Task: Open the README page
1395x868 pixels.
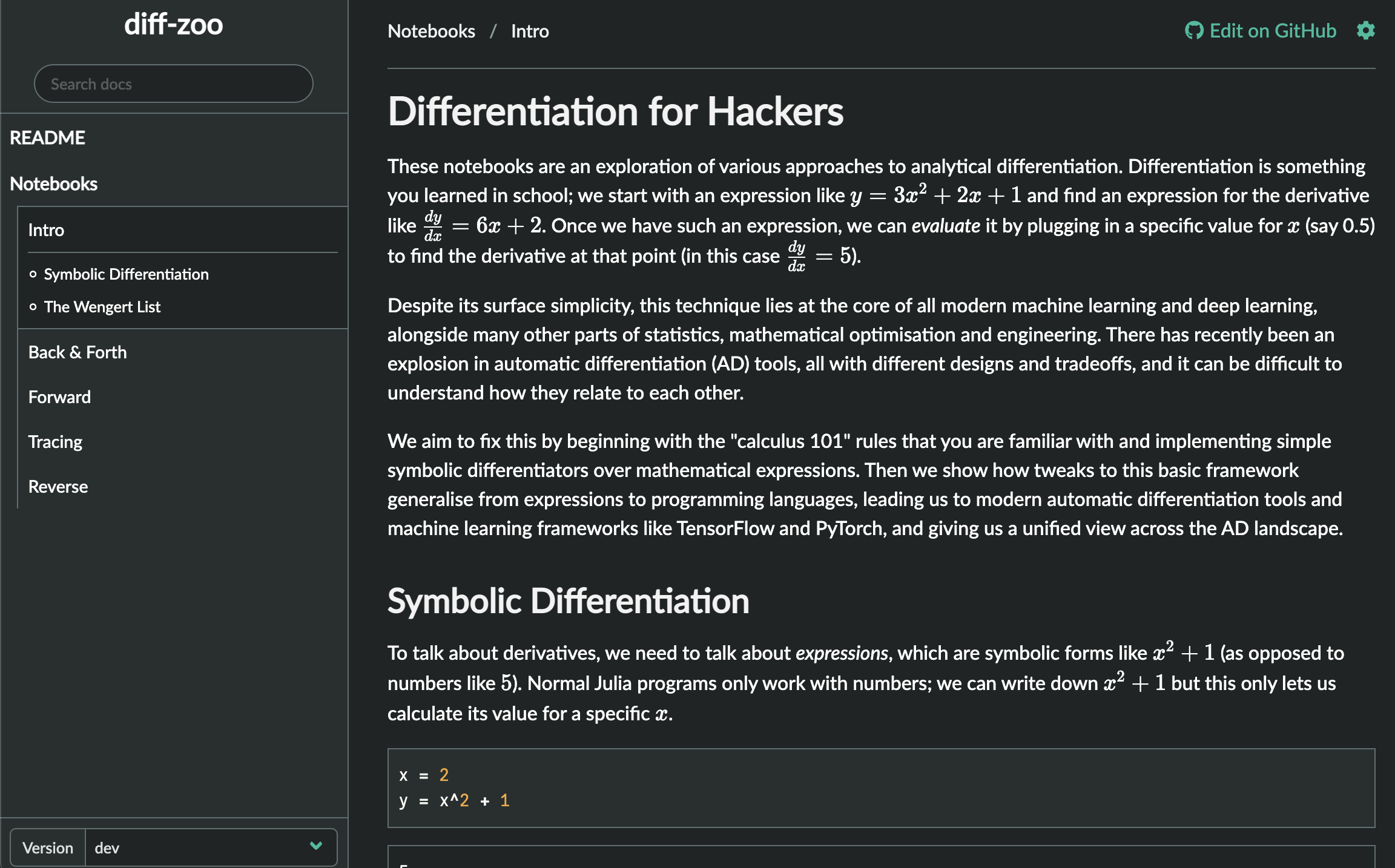Action: 47,138
